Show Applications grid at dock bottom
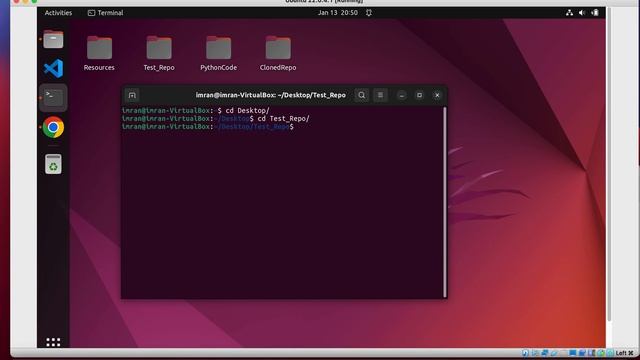The width and height of the screenshot is (640, 360). click(53, 342)
